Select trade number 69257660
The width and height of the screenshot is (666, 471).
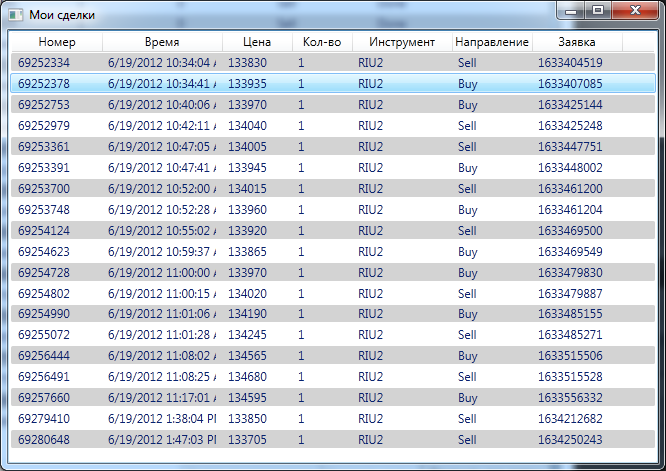(44, 398)
